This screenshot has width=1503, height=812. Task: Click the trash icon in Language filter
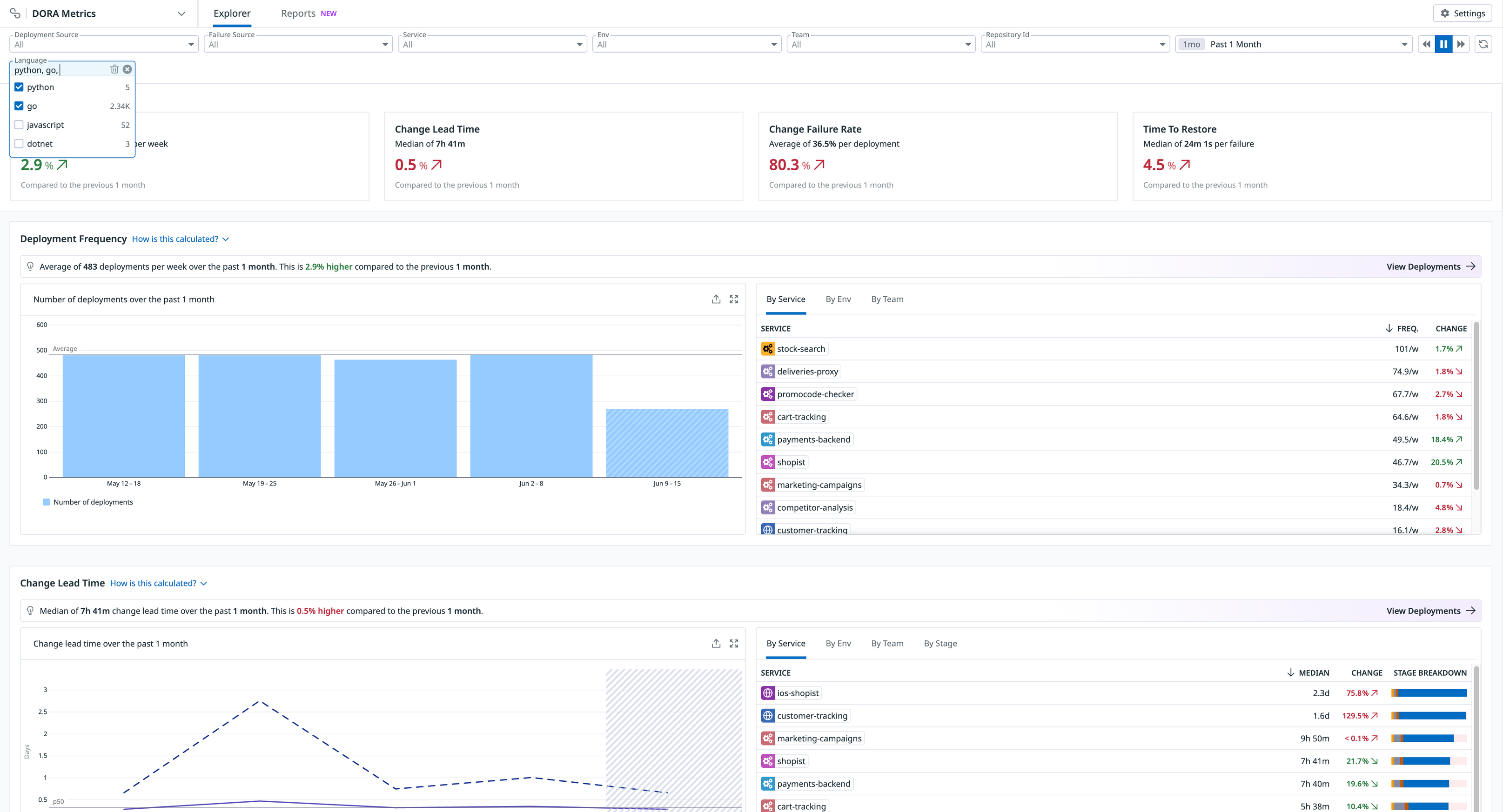click(114, 69)
